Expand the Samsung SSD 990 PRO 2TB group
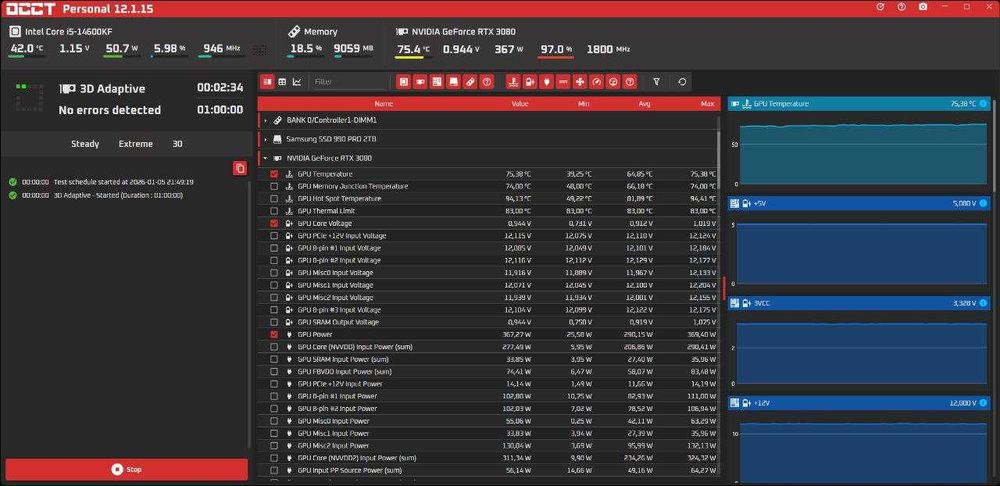The image size is (1000, 486). point(265,138)
